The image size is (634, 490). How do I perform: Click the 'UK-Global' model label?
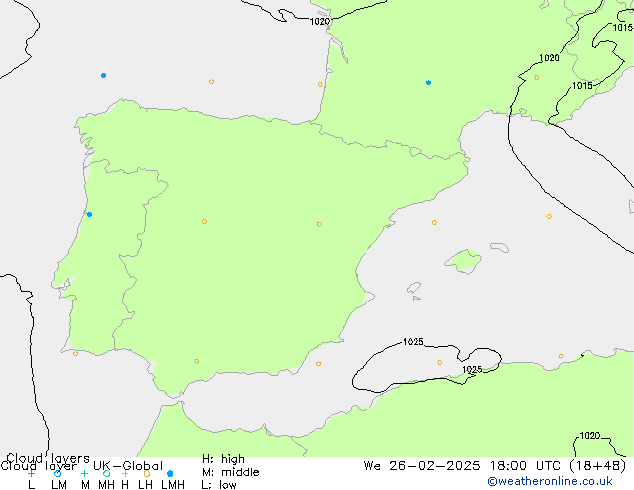128,466
